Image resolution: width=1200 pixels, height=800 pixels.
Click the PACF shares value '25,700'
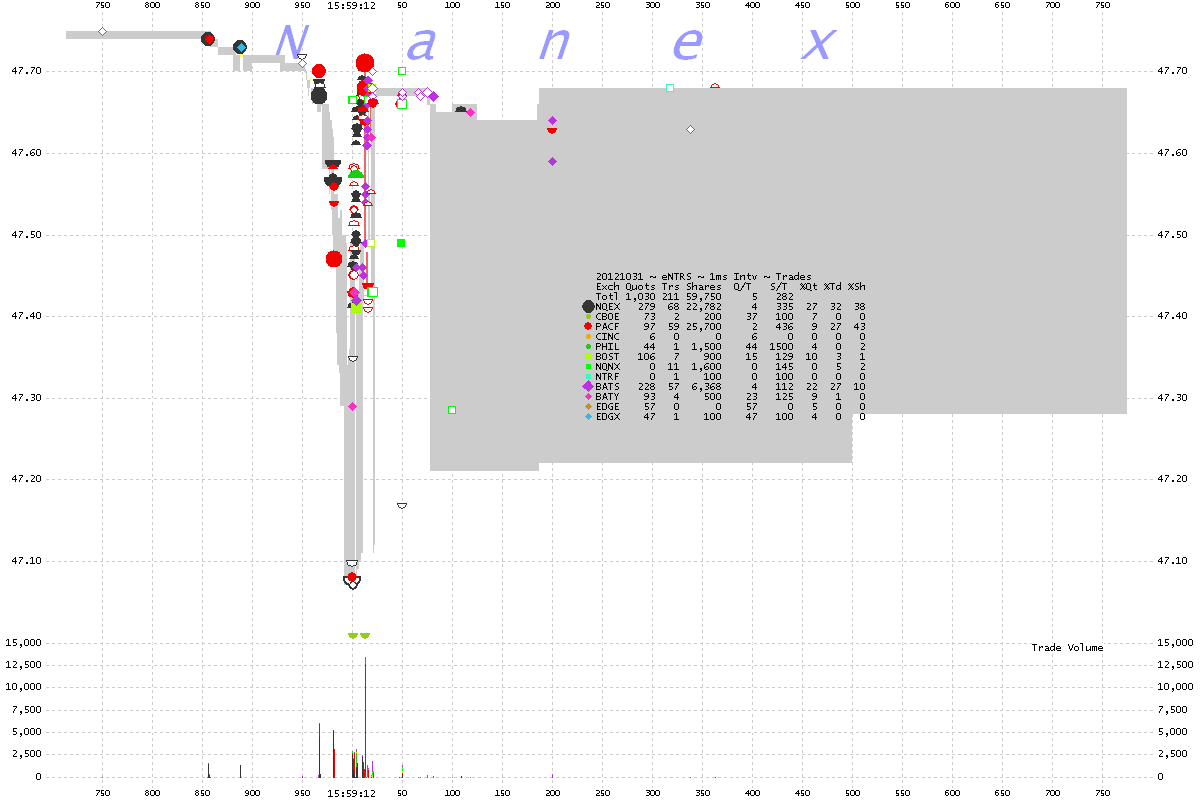click(704, 326)
